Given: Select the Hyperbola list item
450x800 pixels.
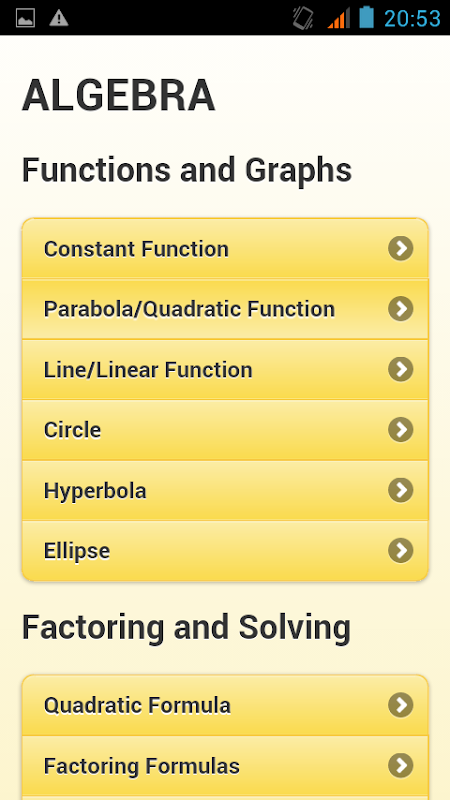Looking at the screenshot, I should click(x=225, y=490).
